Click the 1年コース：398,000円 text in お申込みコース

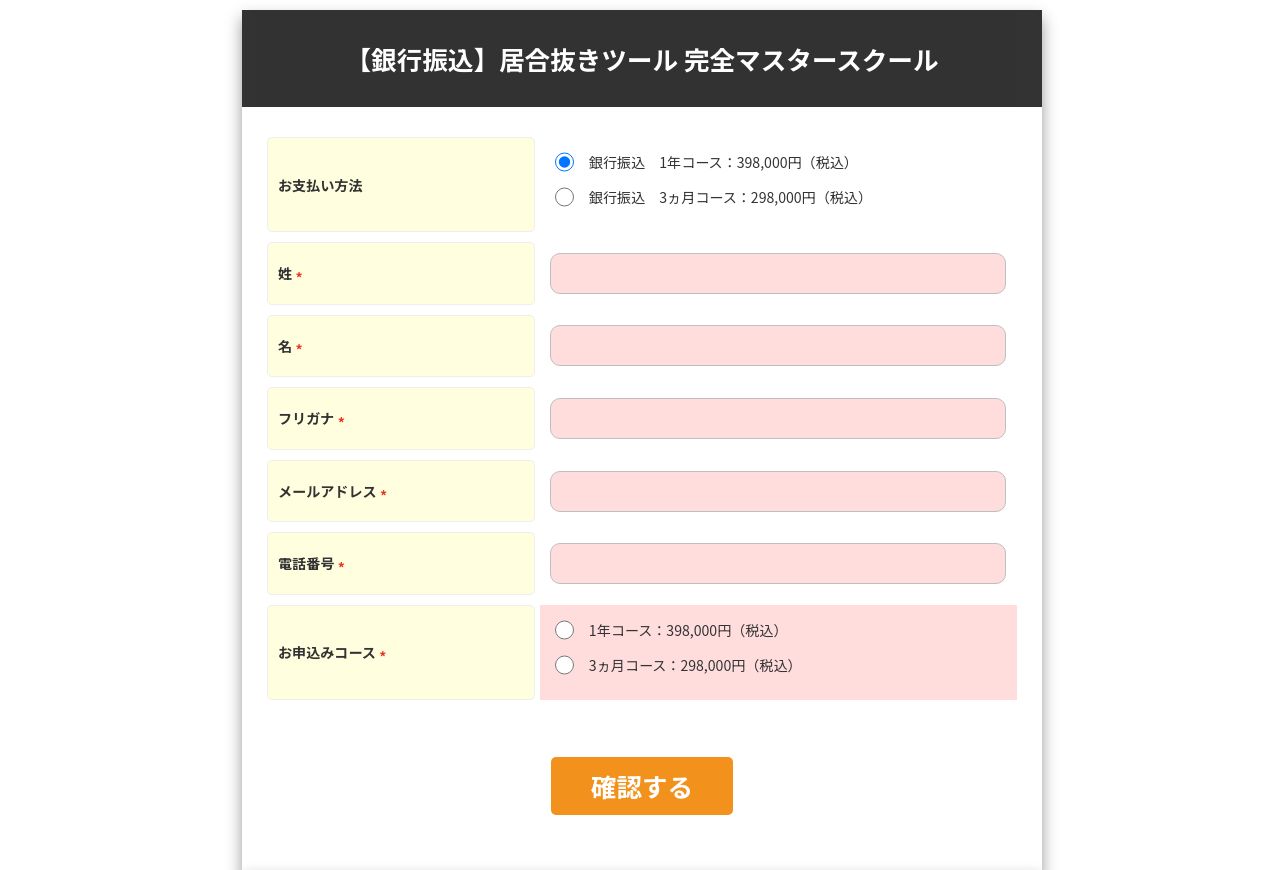click(685, 630)
